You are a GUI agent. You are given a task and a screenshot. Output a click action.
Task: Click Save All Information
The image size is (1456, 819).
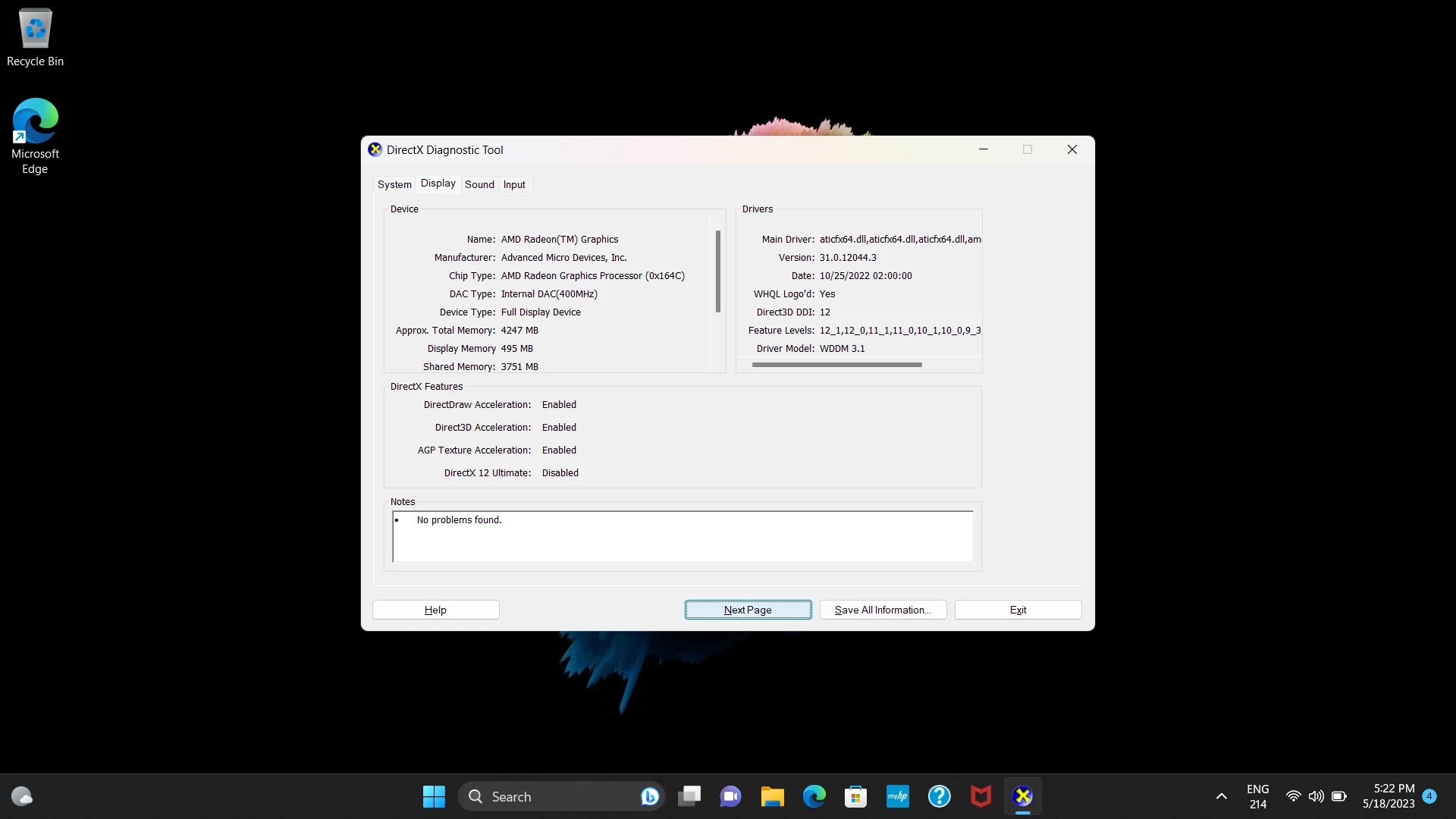coord(883,610)
